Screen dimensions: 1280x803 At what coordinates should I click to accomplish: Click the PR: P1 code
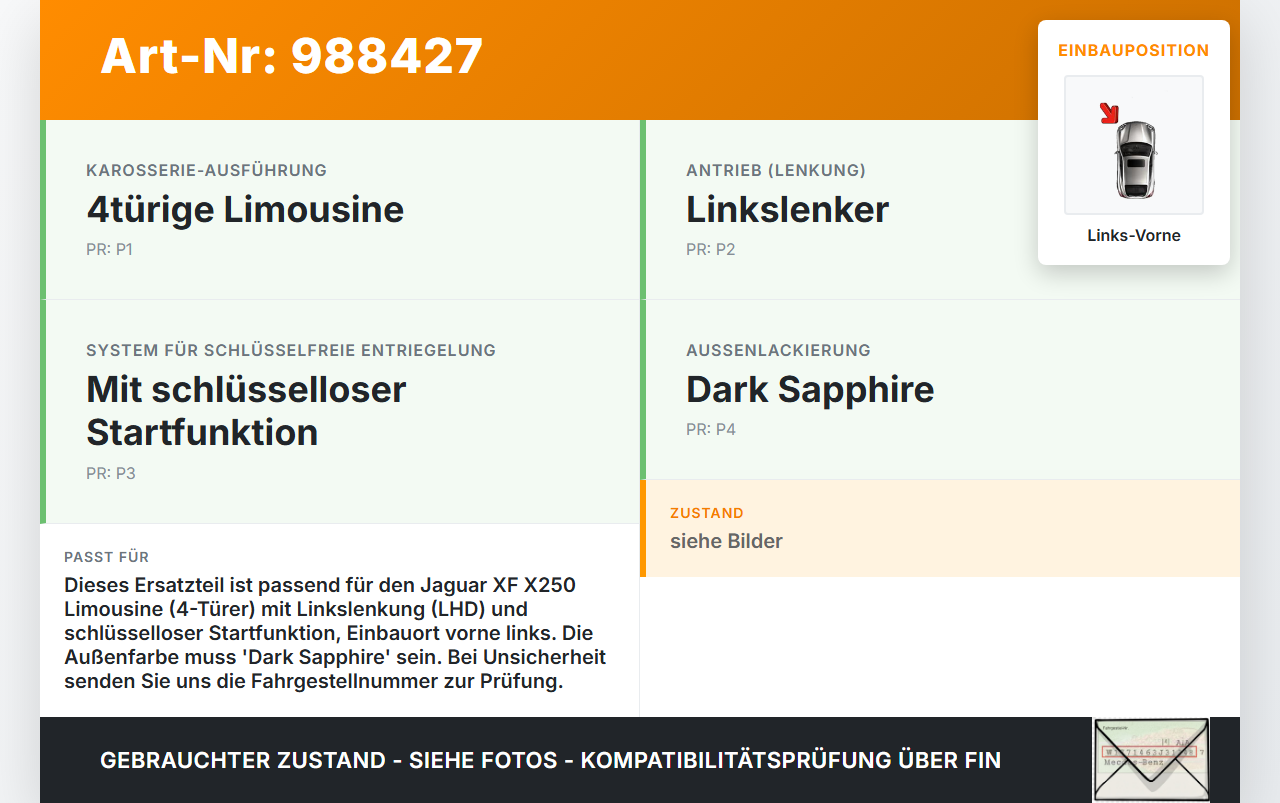click(x=109, y=250)
